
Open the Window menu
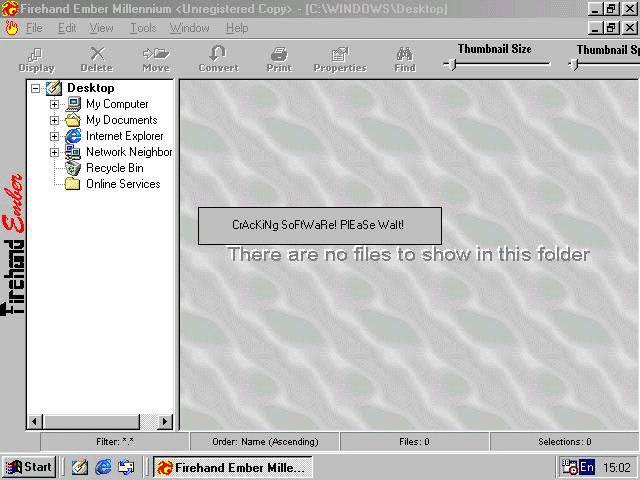click(189, 28)
